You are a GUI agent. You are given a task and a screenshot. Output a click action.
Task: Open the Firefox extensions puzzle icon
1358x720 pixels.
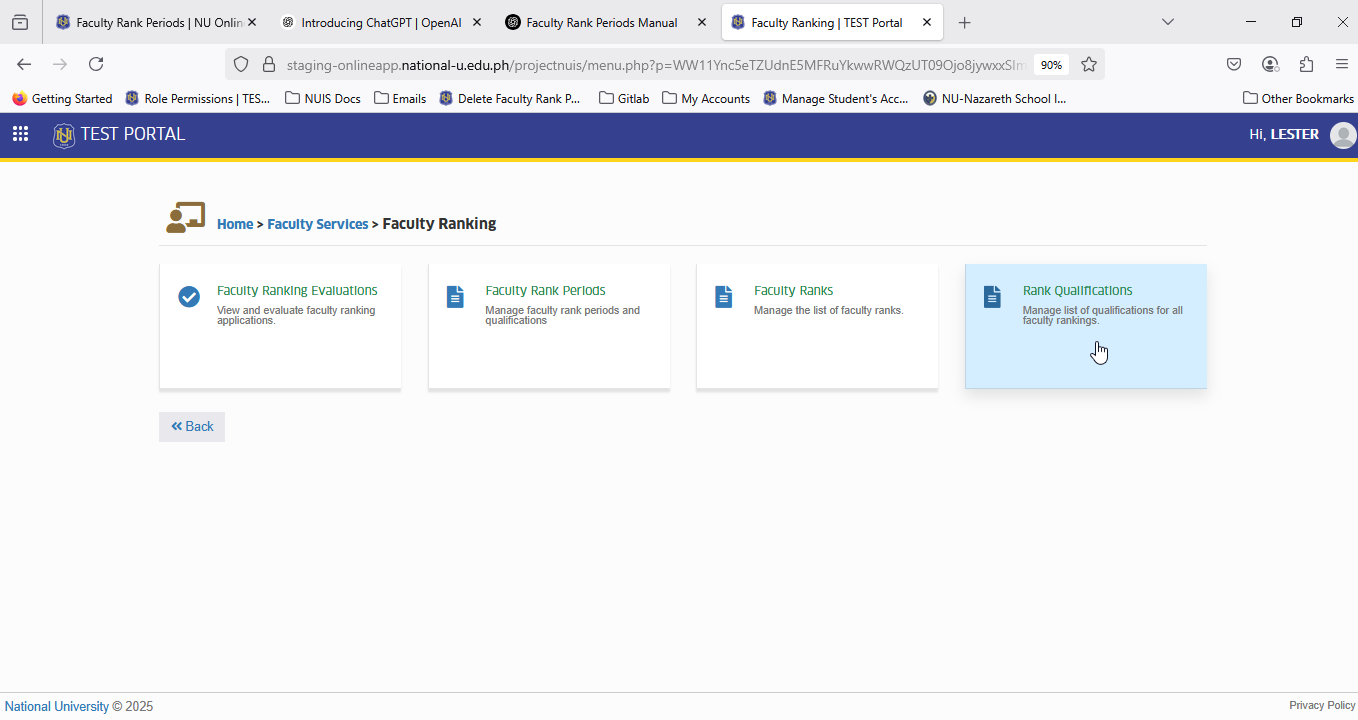[1306, 64]
